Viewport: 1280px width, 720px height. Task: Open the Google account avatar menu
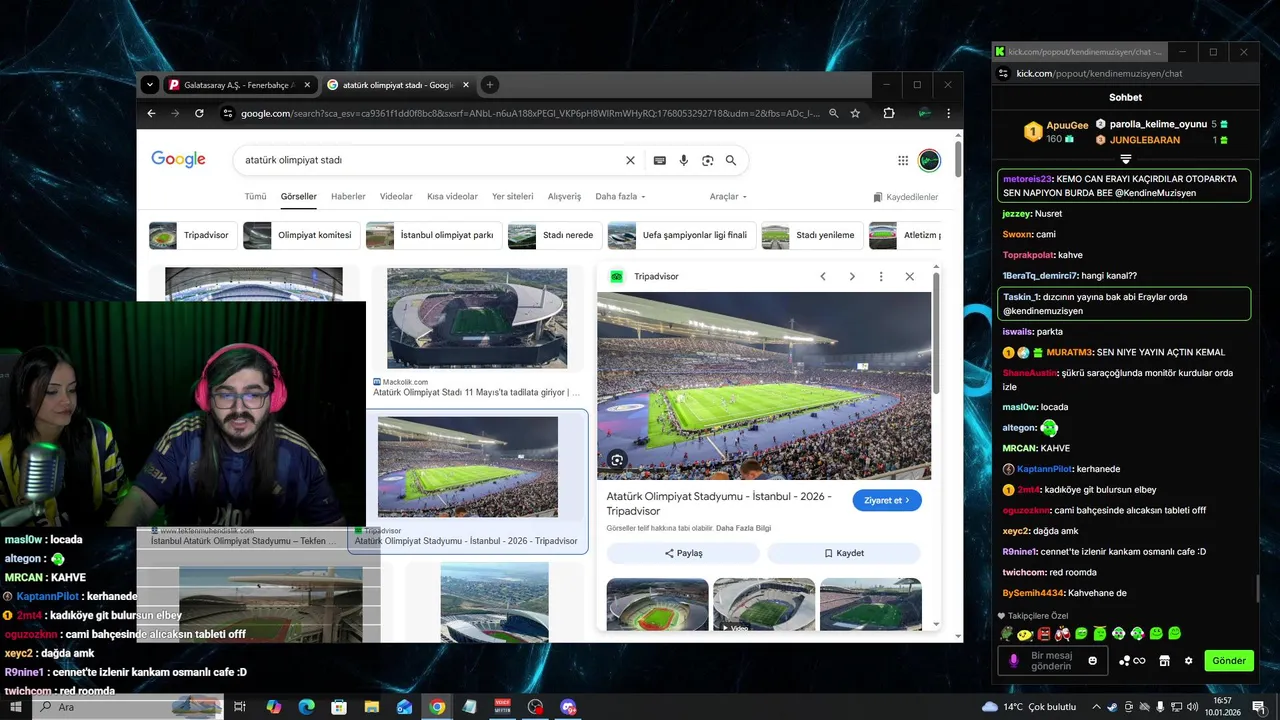(929, 160)
